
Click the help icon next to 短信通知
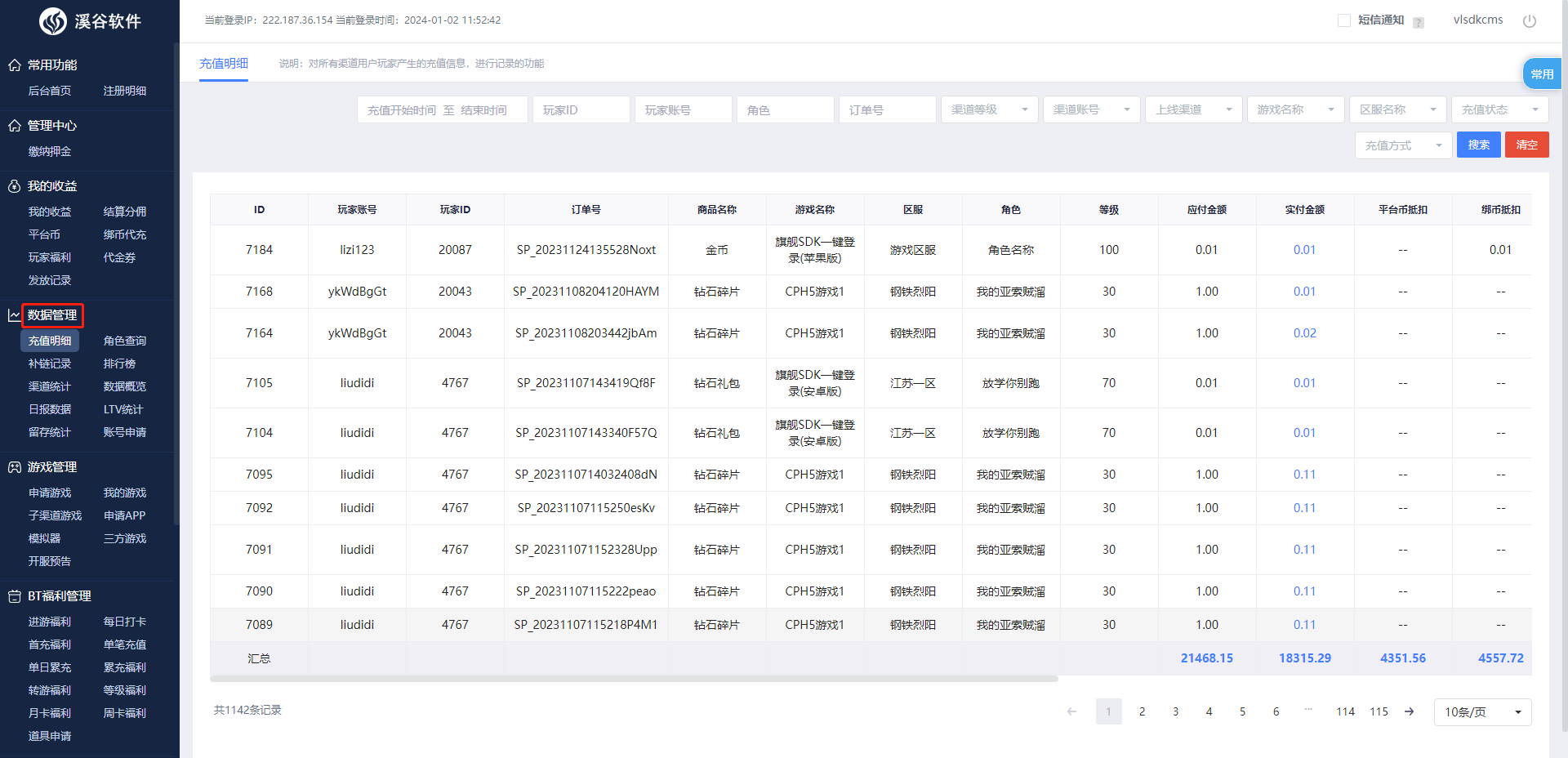tap(1419, 22)
